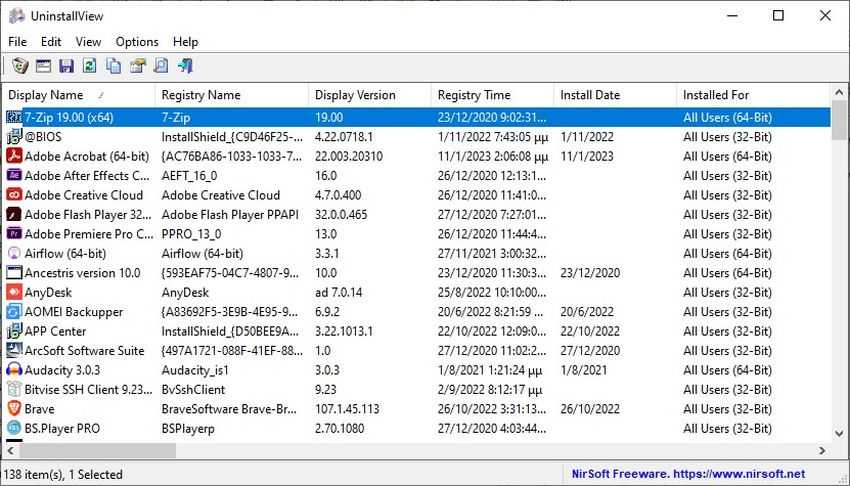Viewport: 850px width, 486px height.
Task: Click the 'Audacity_is1' registry name cell
Action: tap(195, 370)
